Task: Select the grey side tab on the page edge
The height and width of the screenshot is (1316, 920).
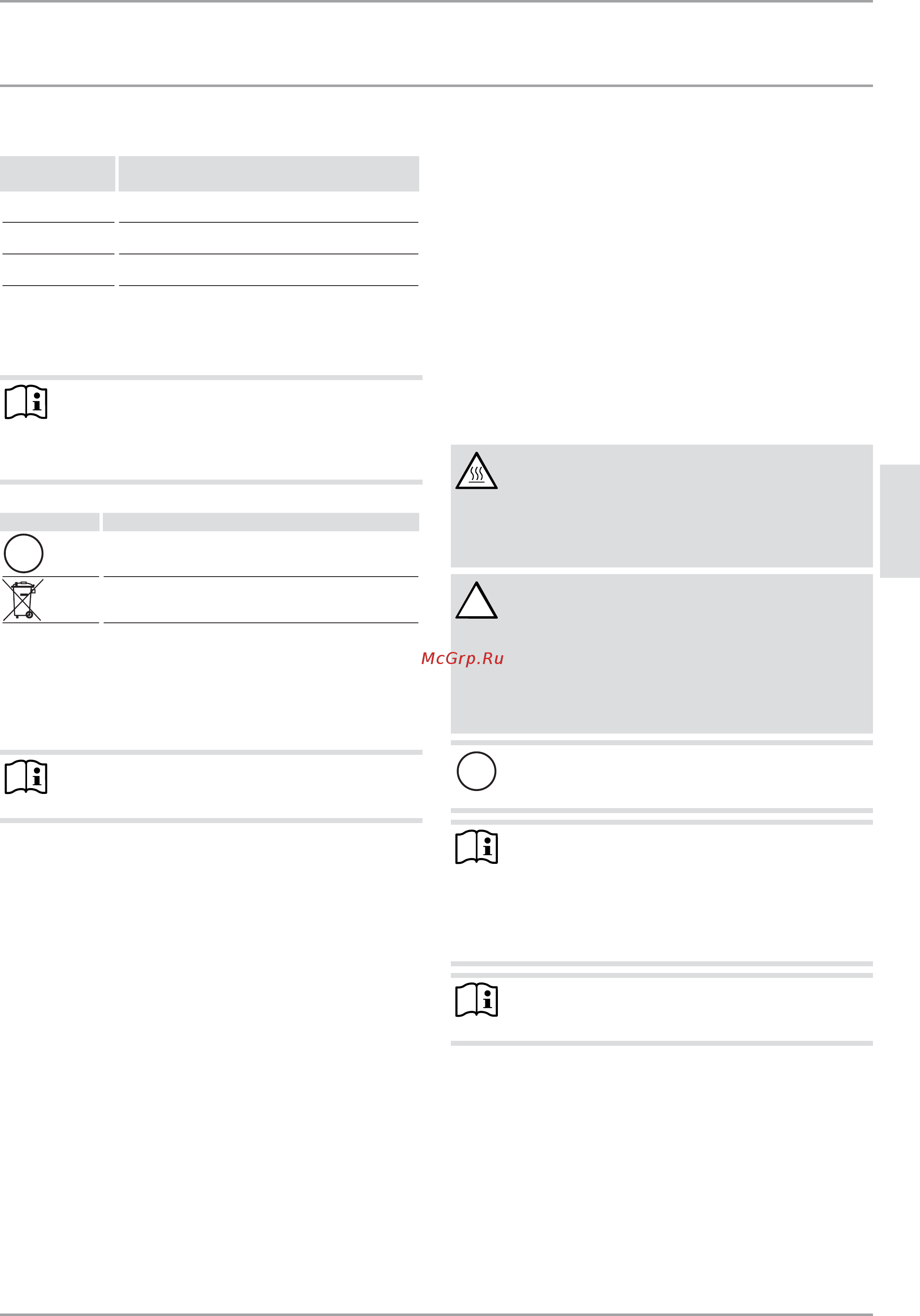Action: click(899, 521)
